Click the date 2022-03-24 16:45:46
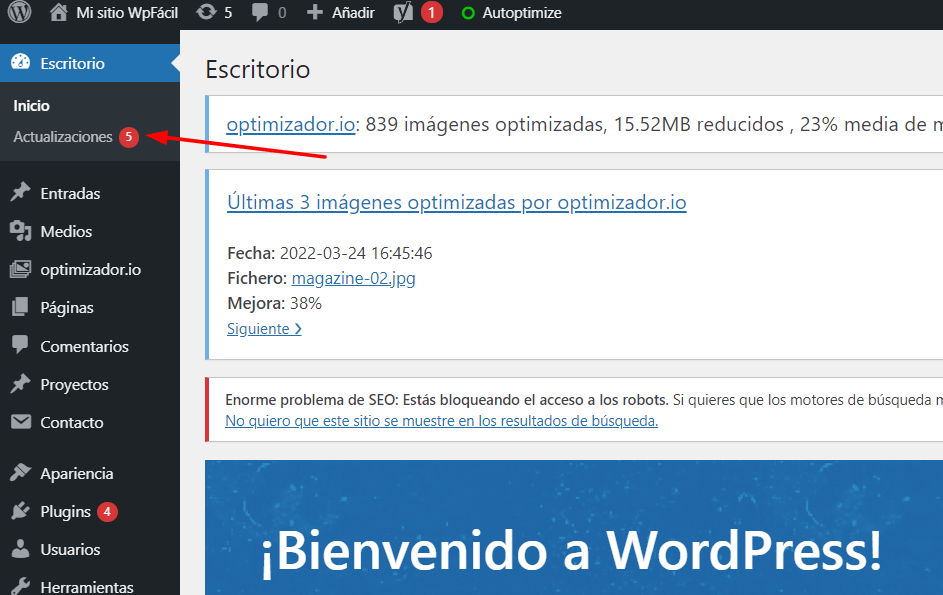Screen dimensions: 943x595 tap(356, 253)
